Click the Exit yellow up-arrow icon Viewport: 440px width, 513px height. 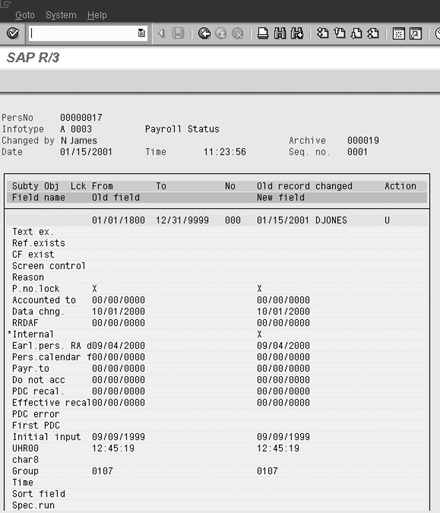pos(221,33)
